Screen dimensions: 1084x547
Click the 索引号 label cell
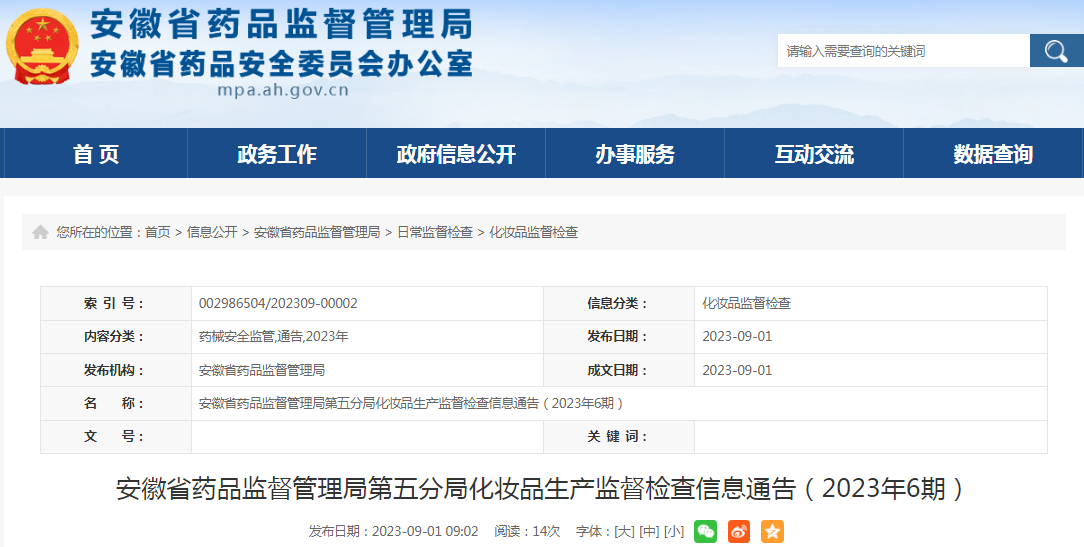point(116,304)
